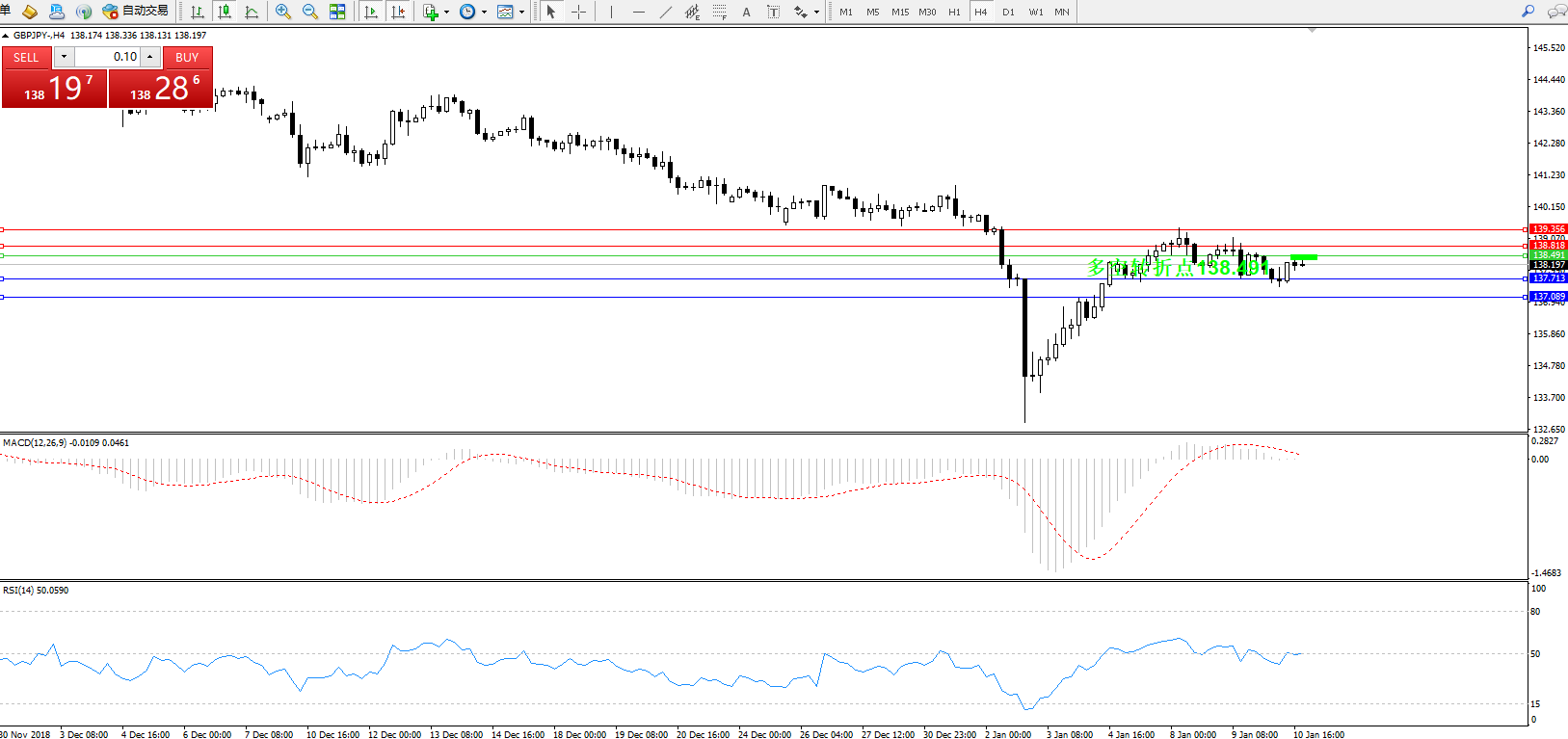
Task: Switch to the M15 timeframe
Action: pyautogui.click(x=900, y=12)
